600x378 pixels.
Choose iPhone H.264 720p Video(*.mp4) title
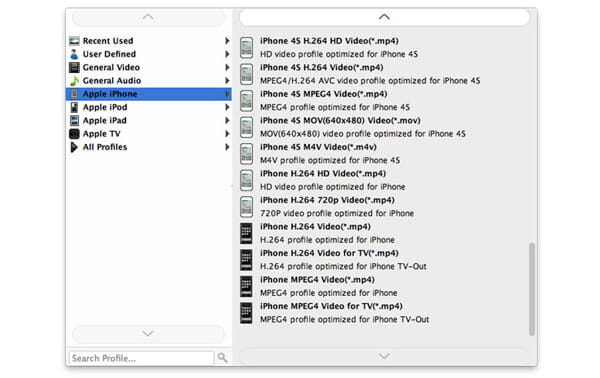click(328, 200)
